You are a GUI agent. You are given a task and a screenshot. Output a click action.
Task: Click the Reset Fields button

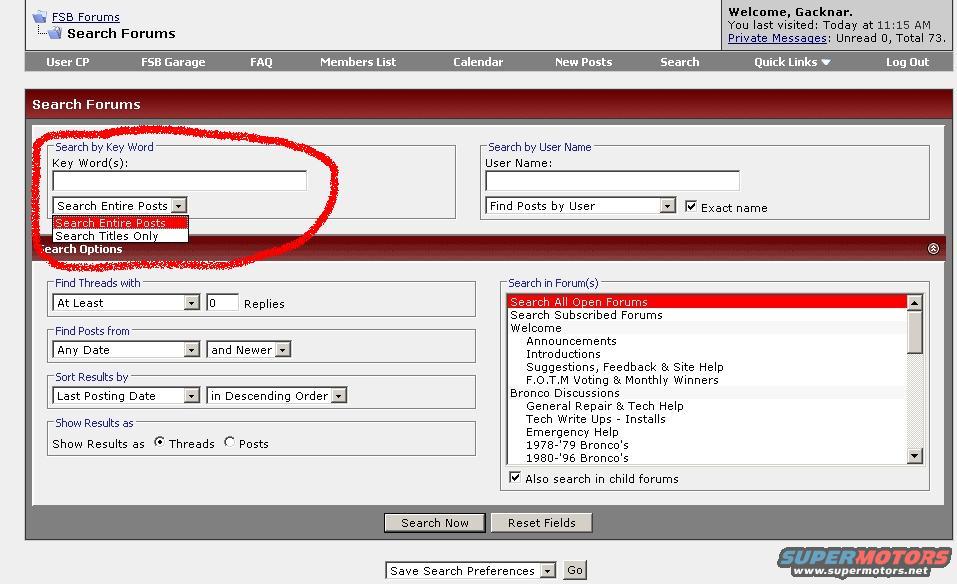click(x=541, y=522)
